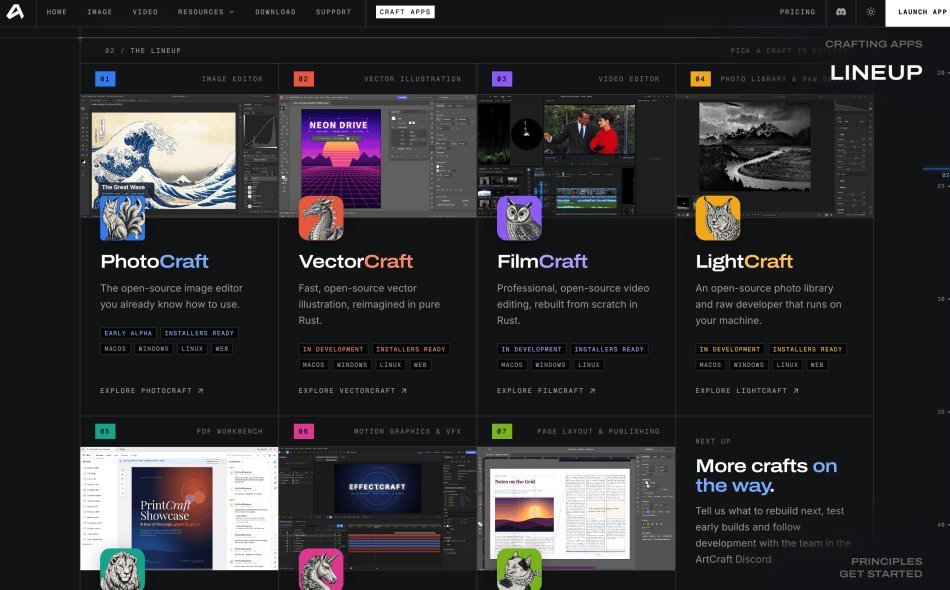Click the blue scroll progress marker on right edge
Viewport: 950px width, 590px height.
[x=936, y=169]
